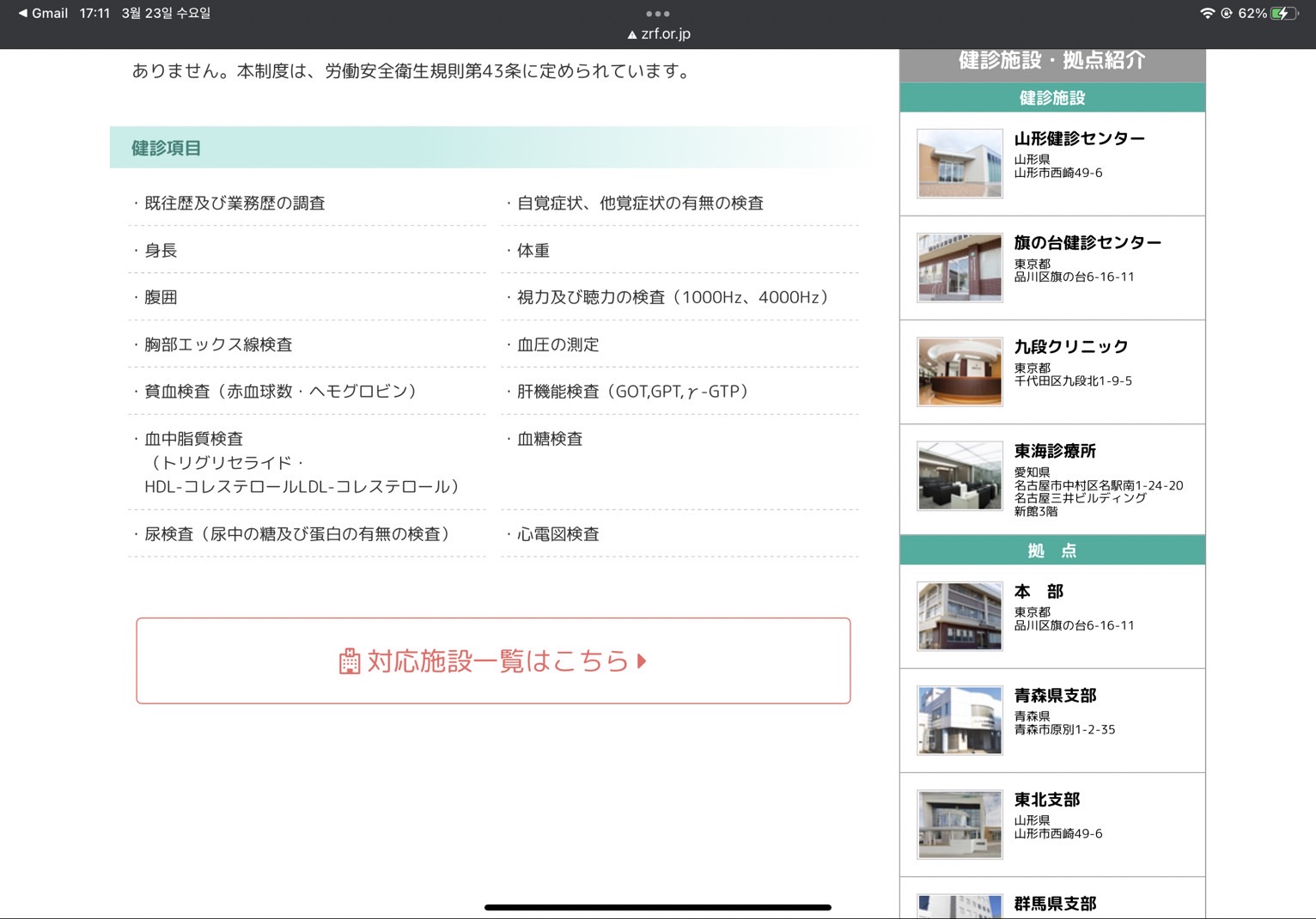Click 東北支部 building thumbnail
Viewport: 1316px width, 919px height.
tap(960, 825)
